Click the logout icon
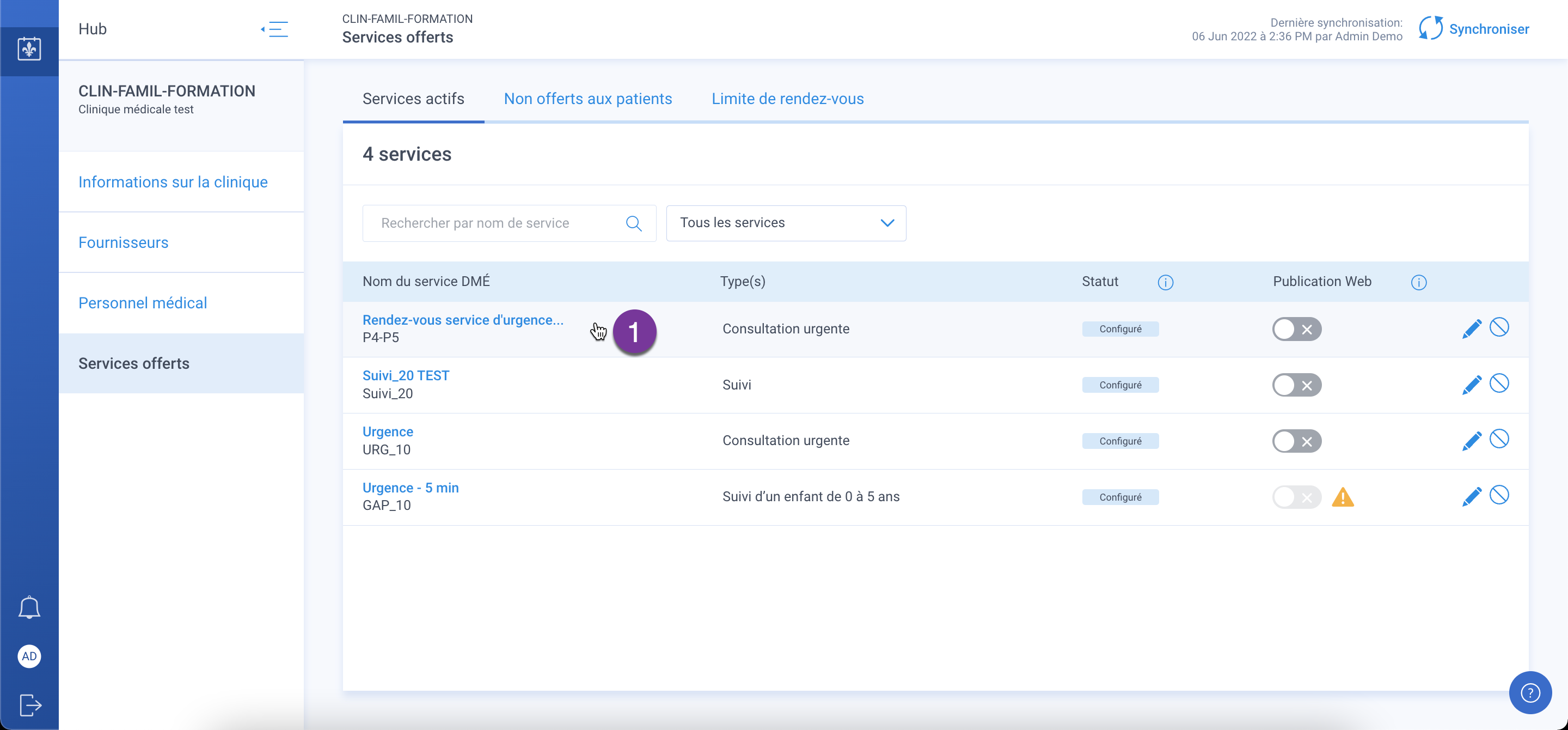The image size is (1568, 730). [30, 705]
